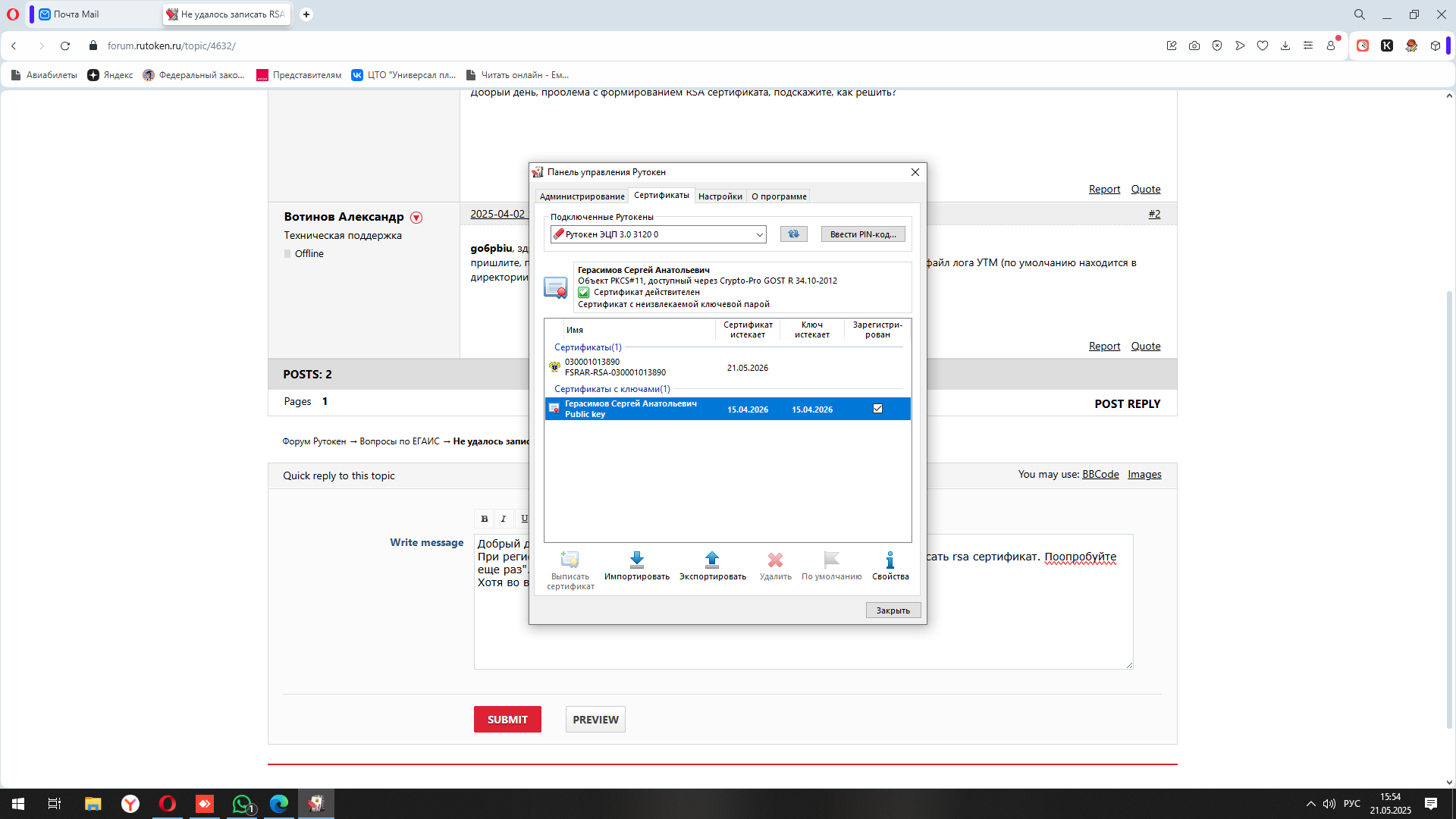
Task: Switch to Администрирование tab
Action: pos(582,196)
